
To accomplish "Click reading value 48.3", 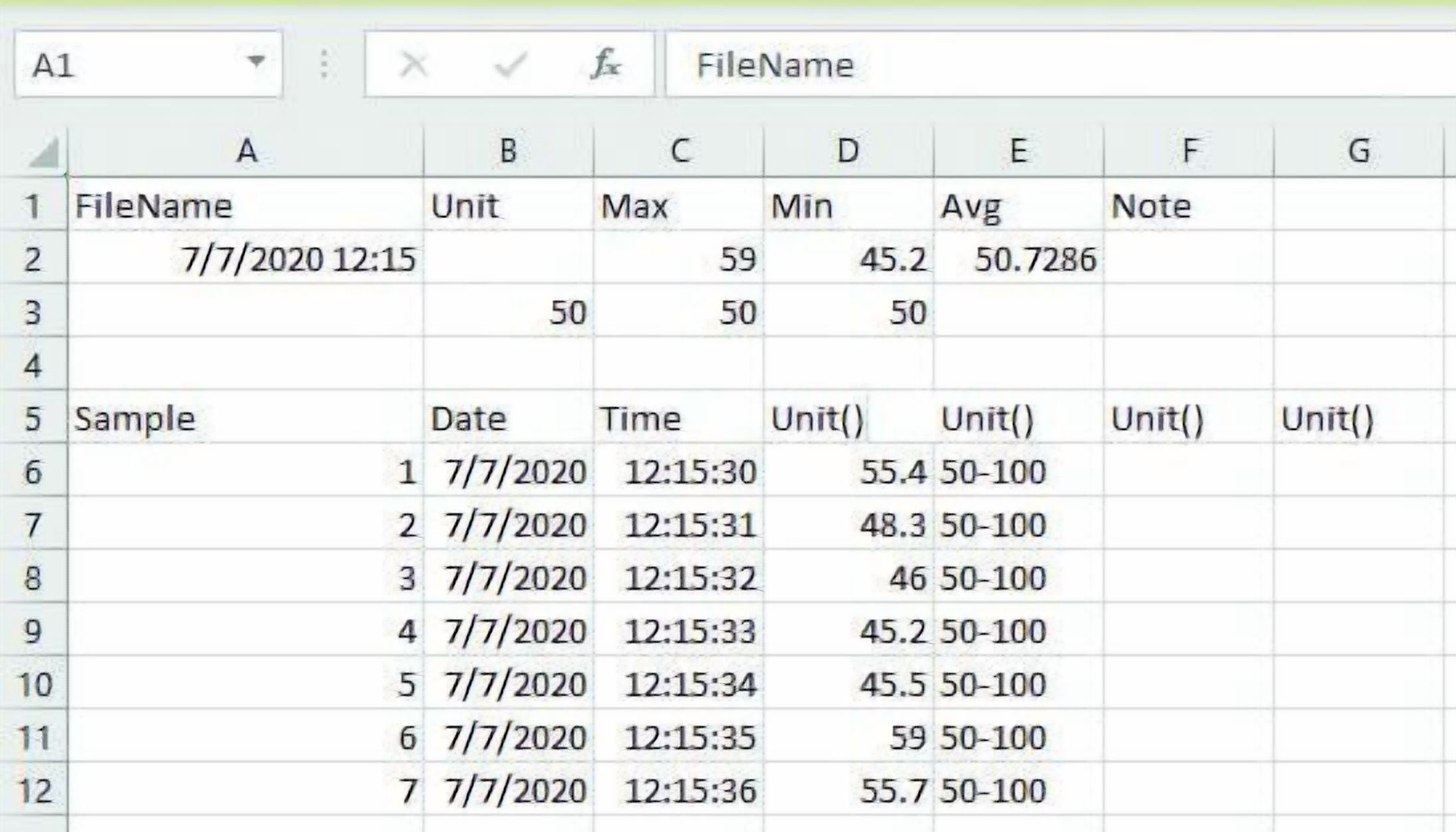I will (x=848, y=524).
